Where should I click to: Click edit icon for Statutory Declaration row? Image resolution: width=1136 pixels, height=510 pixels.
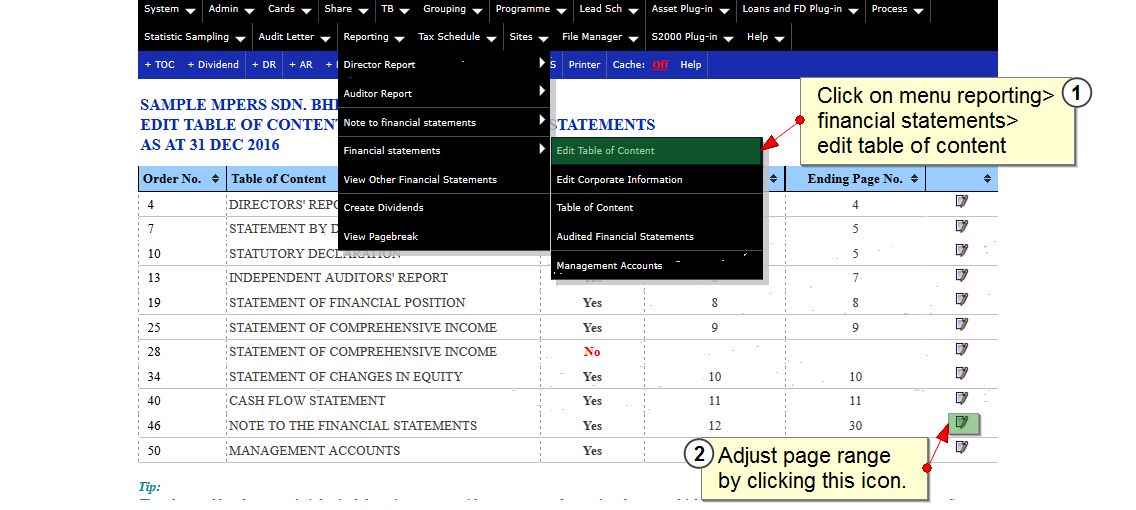click(x=962, y=251)
